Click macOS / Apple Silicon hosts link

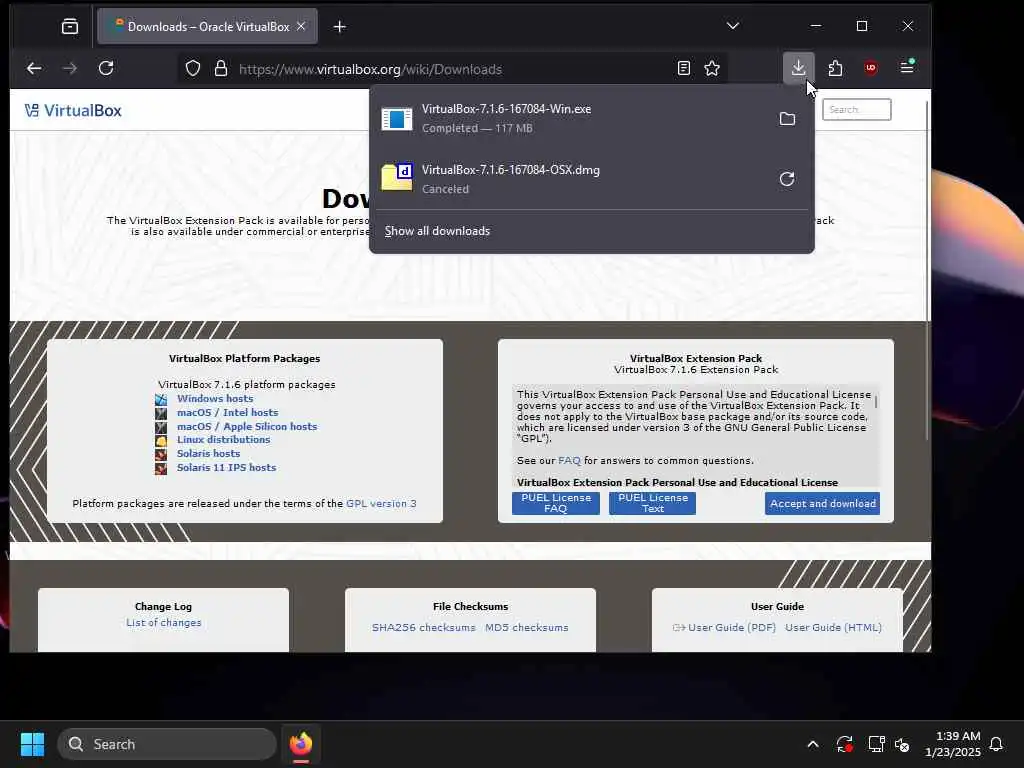(x=247, y=426)
